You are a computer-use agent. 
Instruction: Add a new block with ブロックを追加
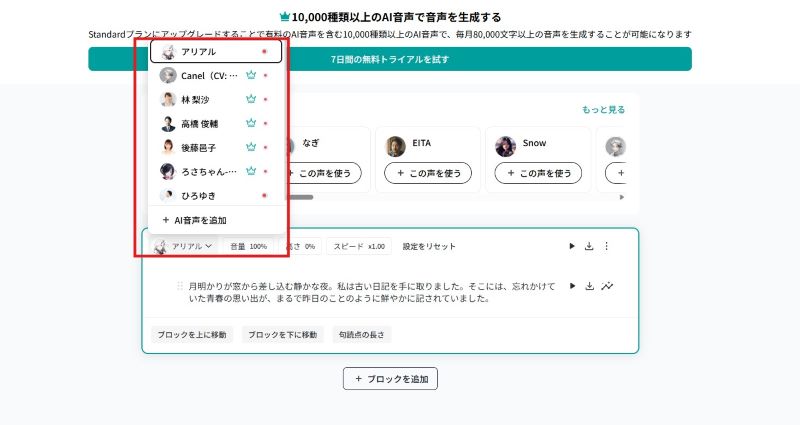[390, 379]
